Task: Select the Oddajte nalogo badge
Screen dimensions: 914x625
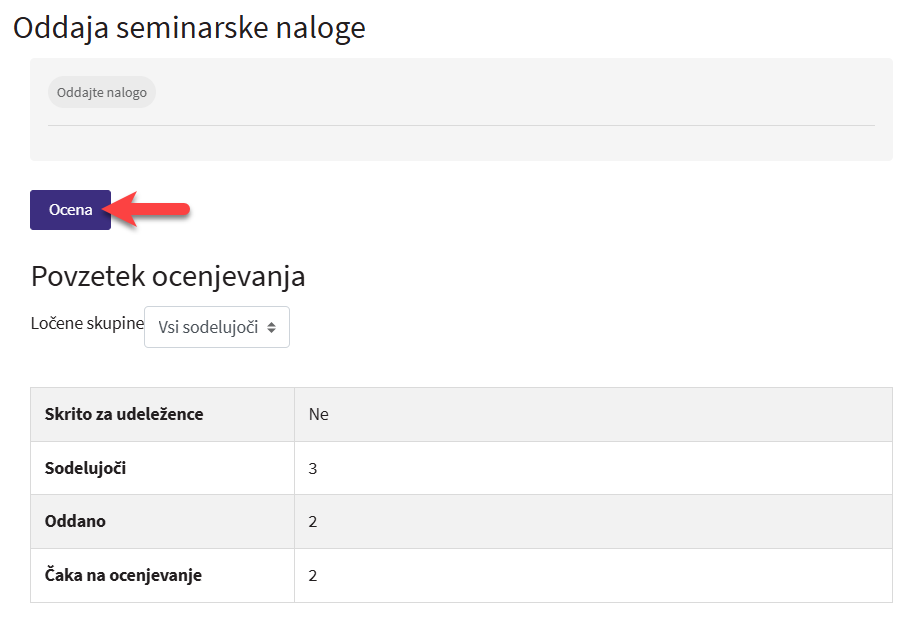Action: coord(102,93)
